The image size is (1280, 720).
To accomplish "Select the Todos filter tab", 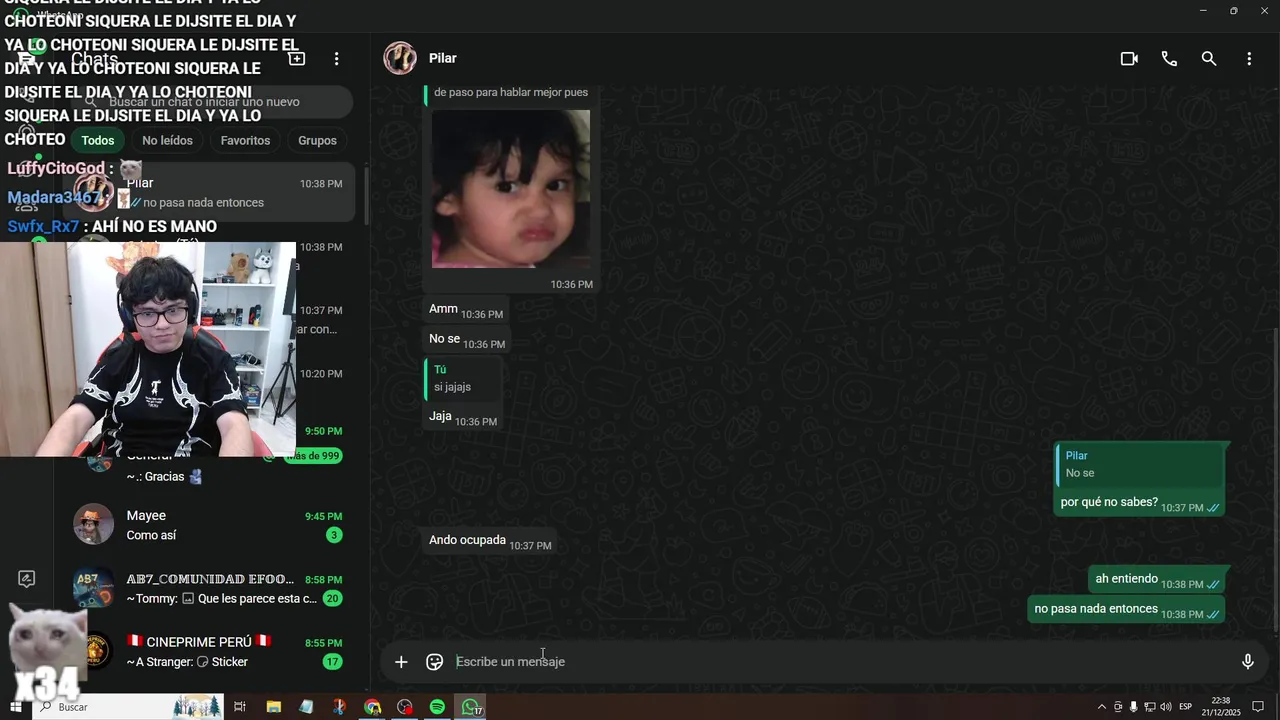I will point(98,140).
